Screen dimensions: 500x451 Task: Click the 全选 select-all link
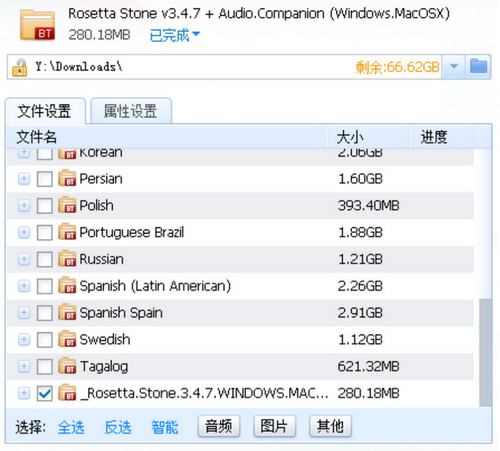point(71,427)
